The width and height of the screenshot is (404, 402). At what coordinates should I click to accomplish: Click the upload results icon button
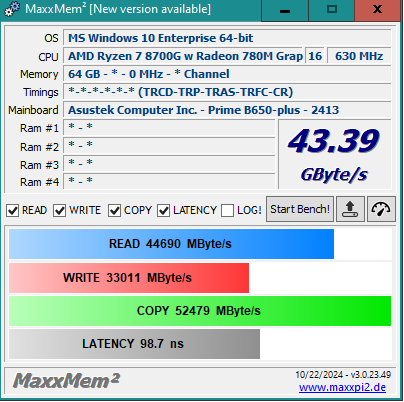click(x=350, y=209)
